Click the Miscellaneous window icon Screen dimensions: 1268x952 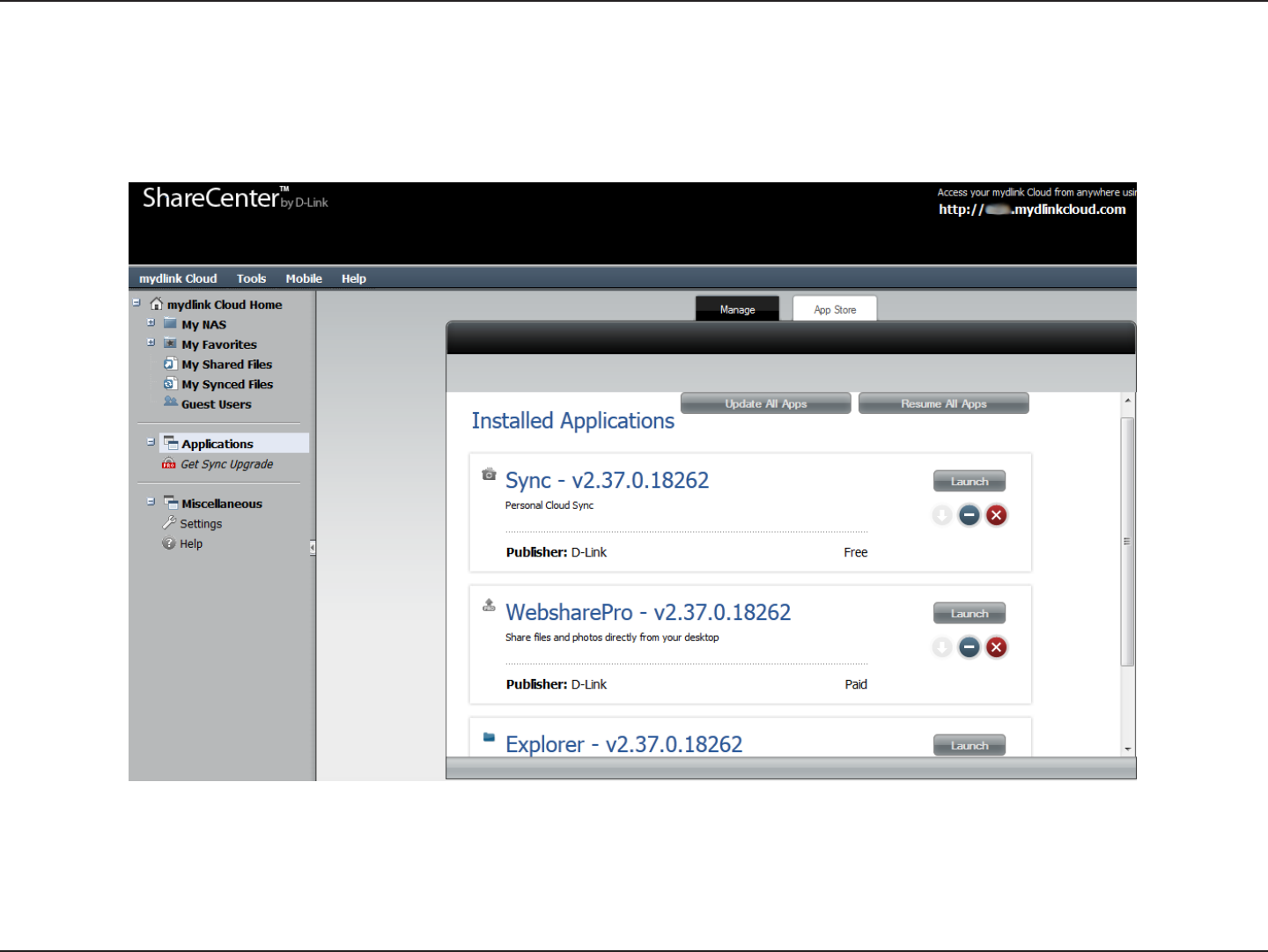[x=171, y=503]
